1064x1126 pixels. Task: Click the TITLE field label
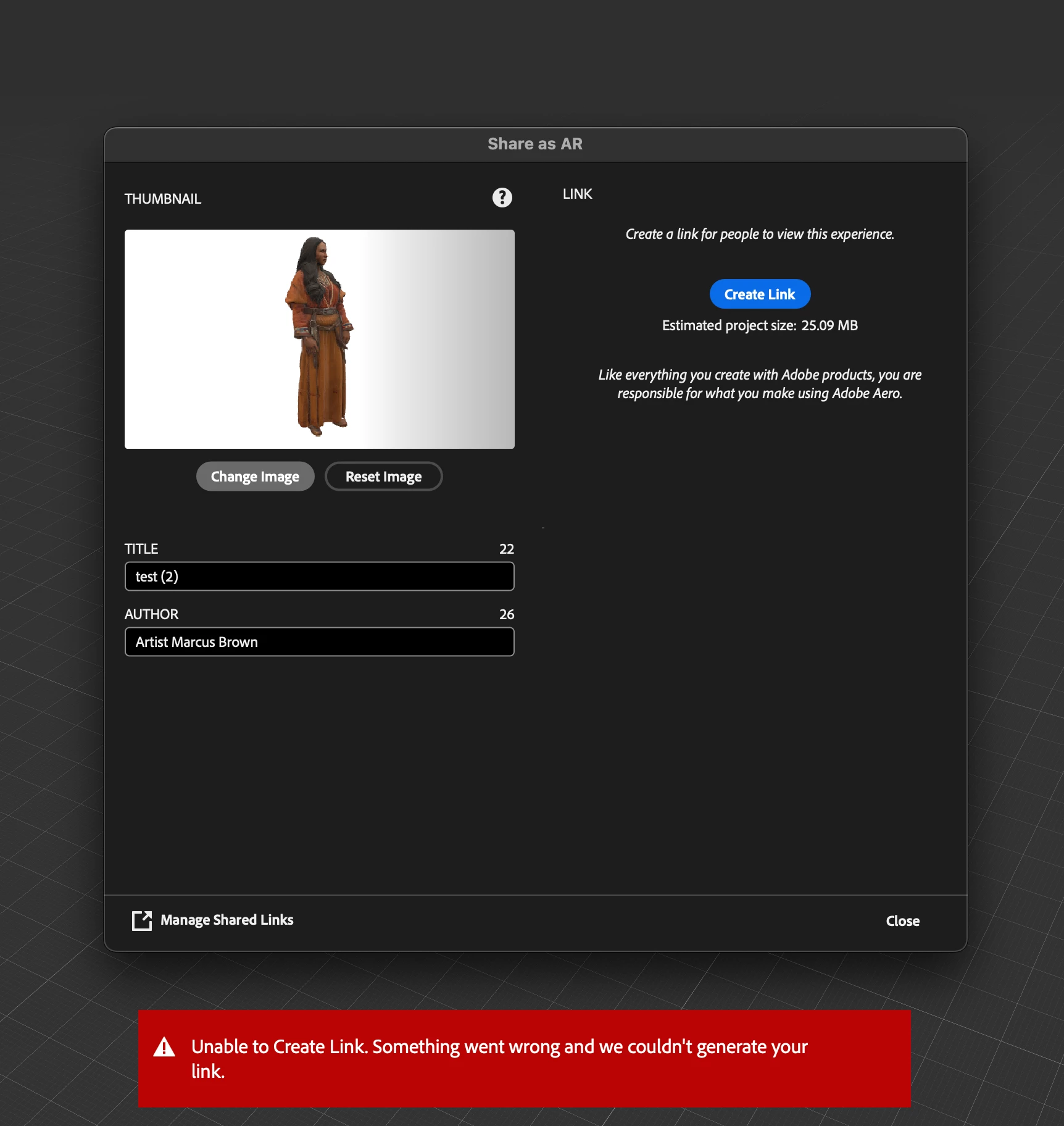coord(141,549)
